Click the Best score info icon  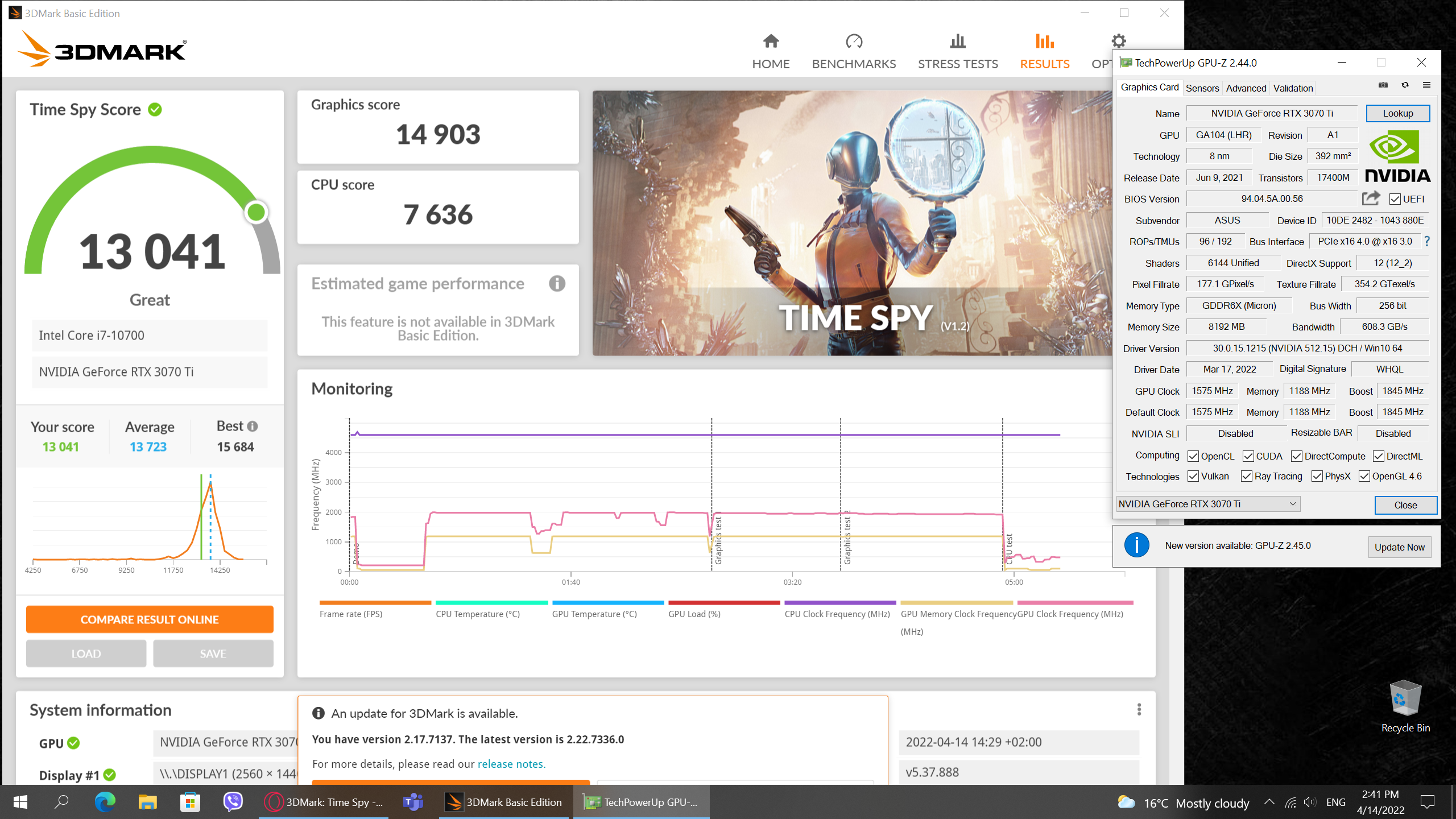[x=253, y=427]
